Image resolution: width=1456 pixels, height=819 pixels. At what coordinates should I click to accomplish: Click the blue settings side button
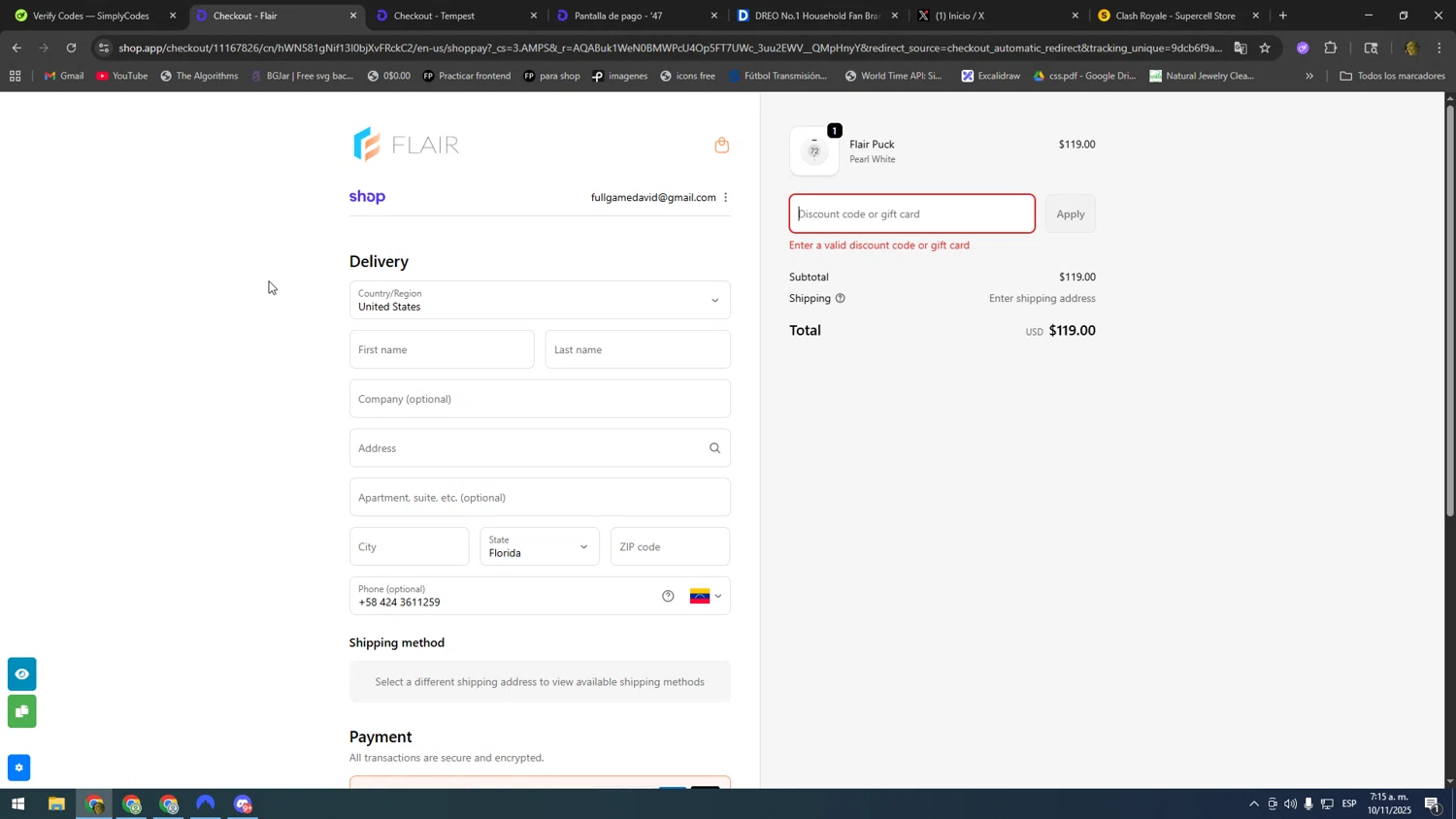[18, 768]
